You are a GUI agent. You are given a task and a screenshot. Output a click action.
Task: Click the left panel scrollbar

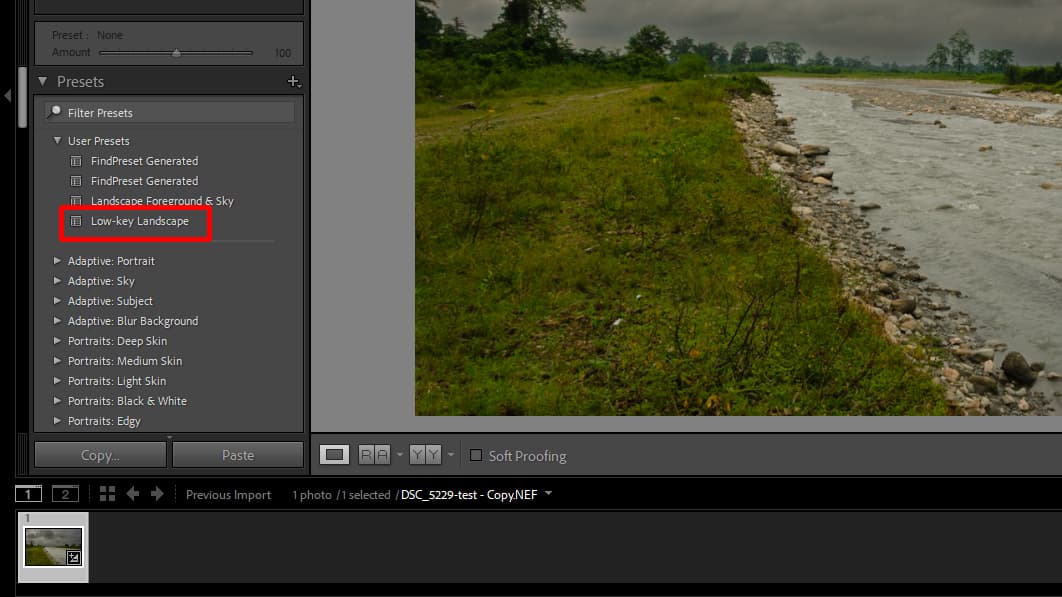click(22, 97)
